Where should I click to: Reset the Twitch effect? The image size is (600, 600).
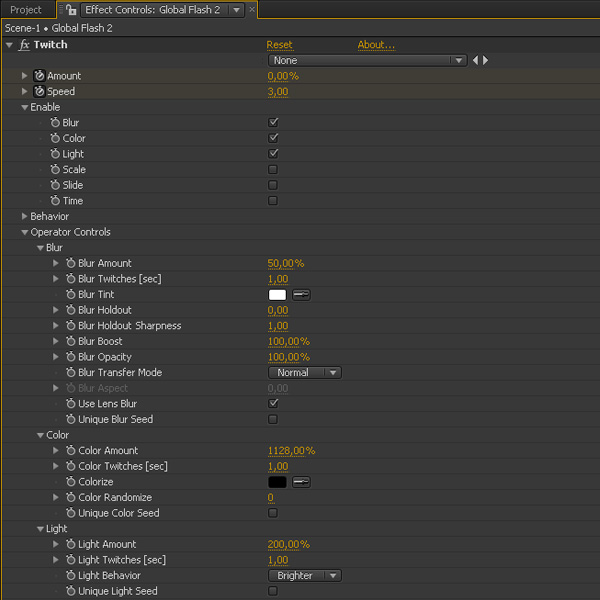click(279, 45)
